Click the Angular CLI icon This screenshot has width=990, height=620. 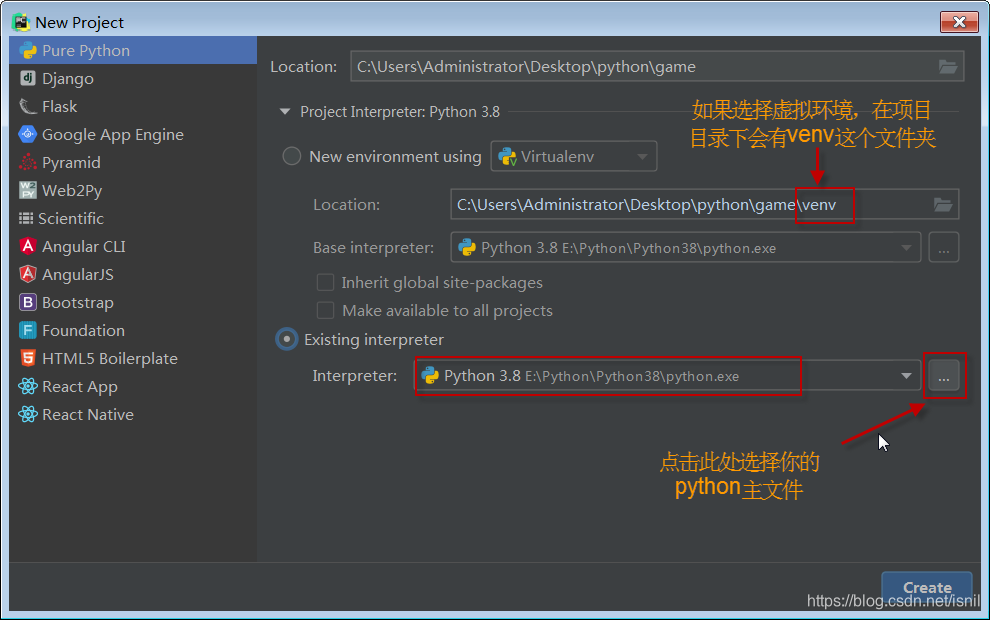coord(28,246)
